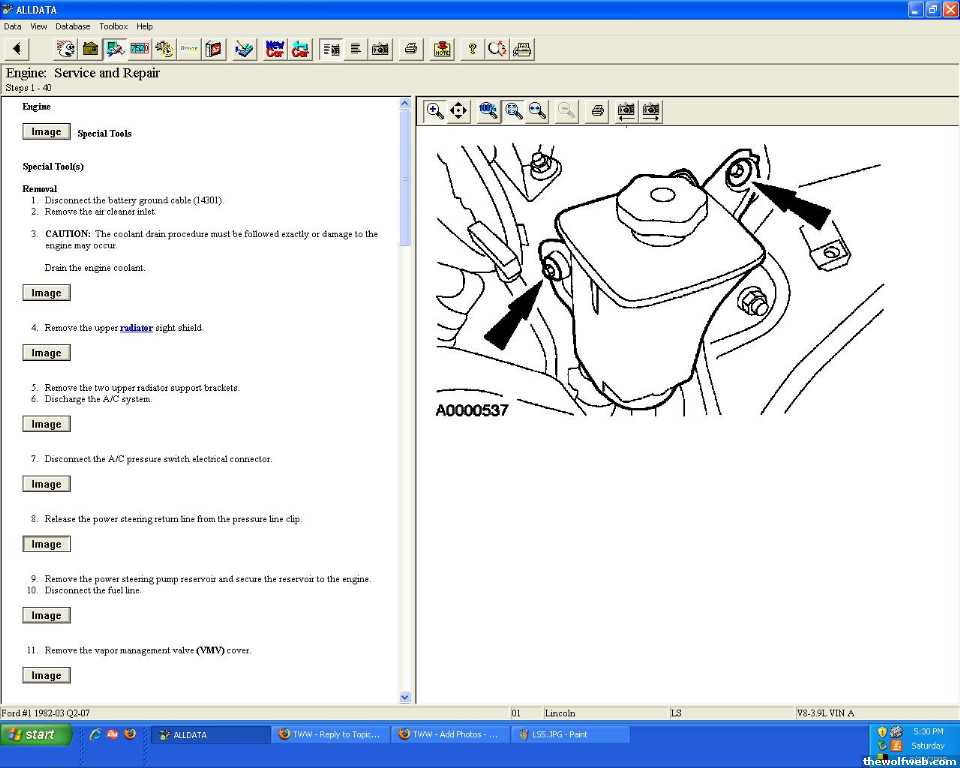The width and height of the screenshot is (960, 768).
Task: Open the Windows Start button
Action: coord(36,734)
